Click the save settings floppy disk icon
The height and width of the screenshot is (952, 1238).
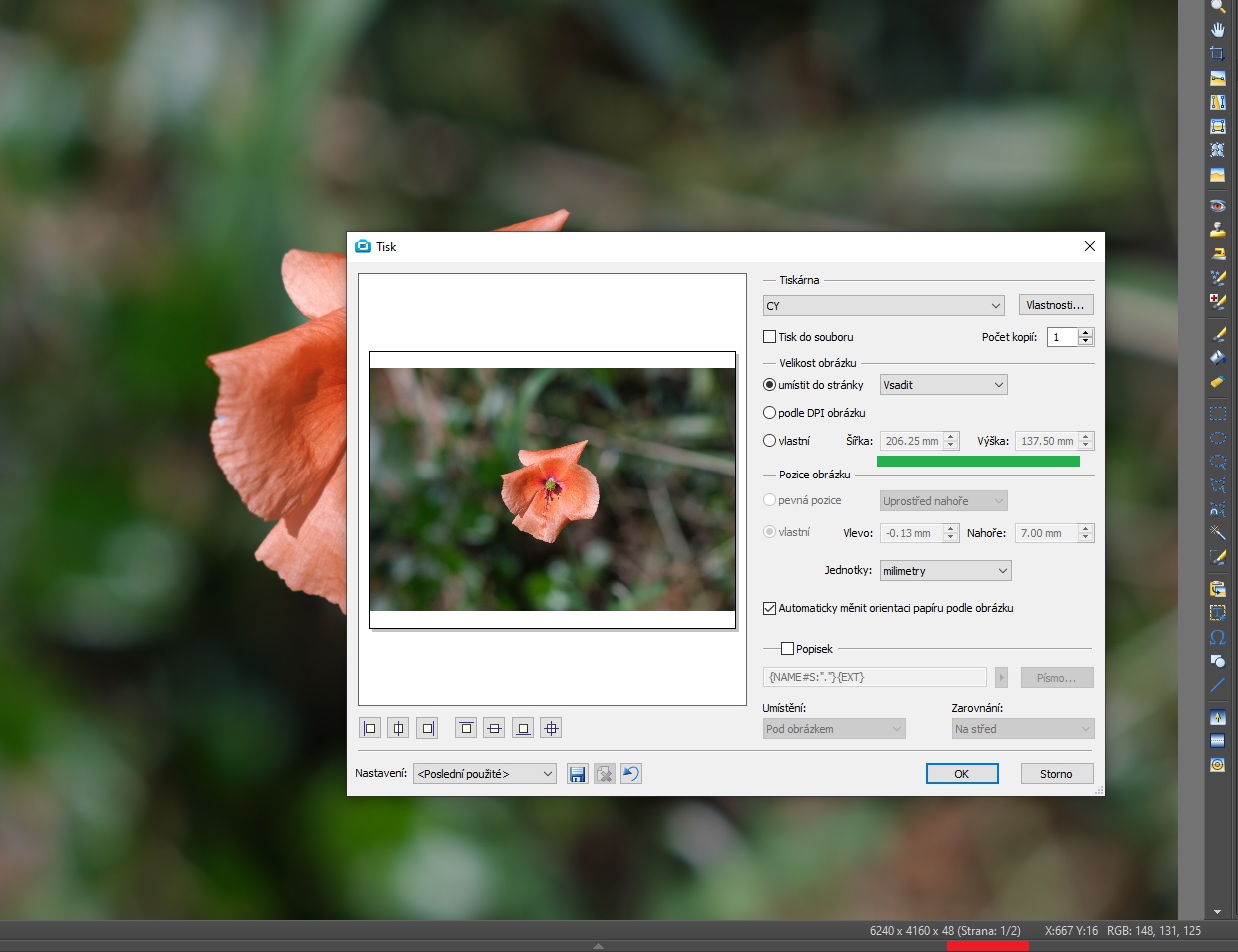coord(577,774)
